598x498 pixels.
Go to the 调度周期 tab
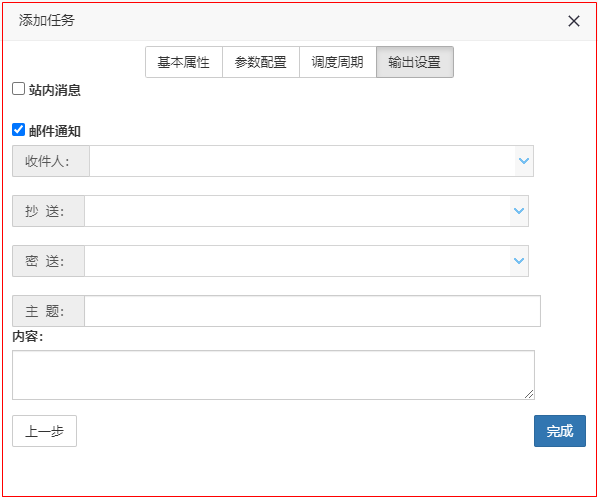(338, 62)
